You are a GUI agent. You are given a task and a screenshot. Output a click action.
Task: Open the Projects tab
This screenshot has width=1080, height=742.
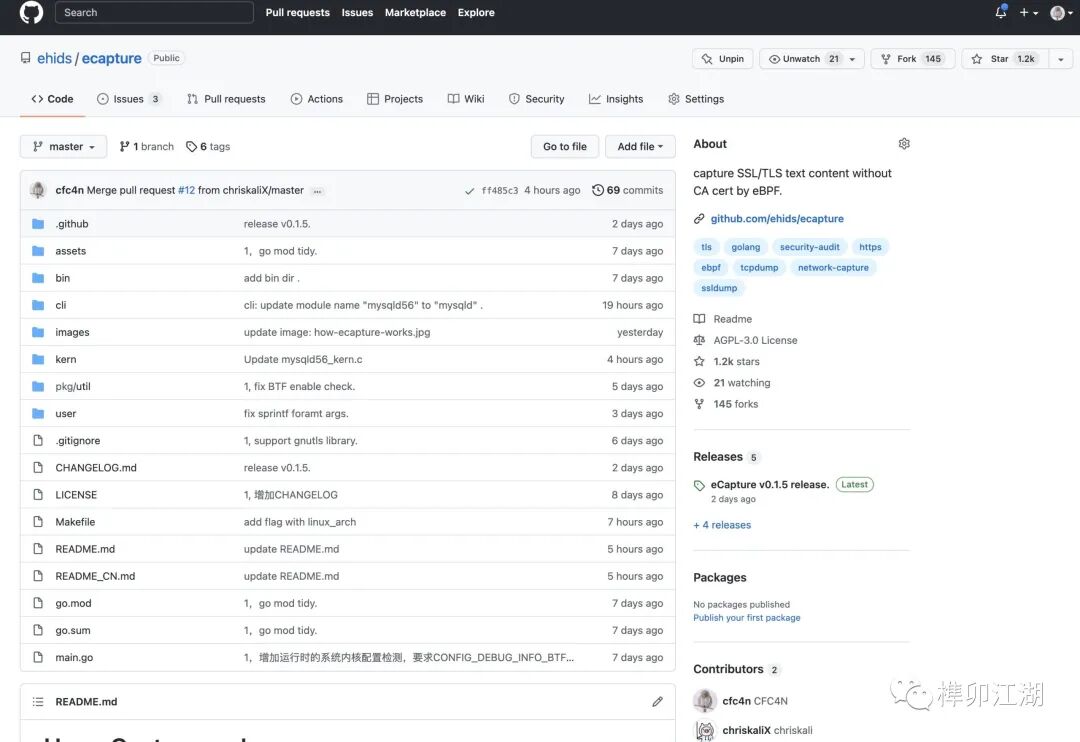(x=395, y=99)
